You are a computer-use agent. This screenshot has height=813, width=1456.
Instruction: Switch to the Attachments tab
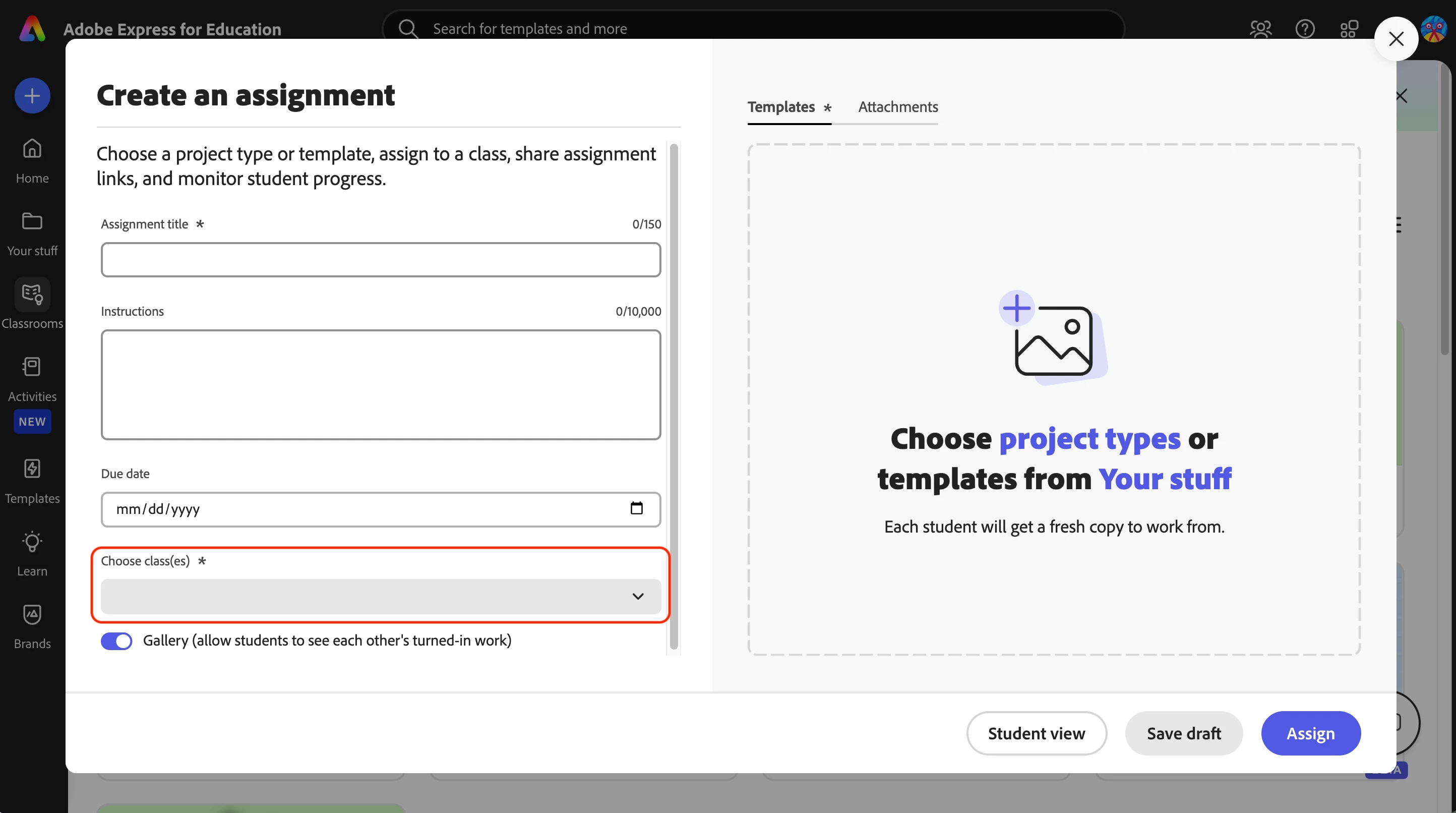[898, 107]
